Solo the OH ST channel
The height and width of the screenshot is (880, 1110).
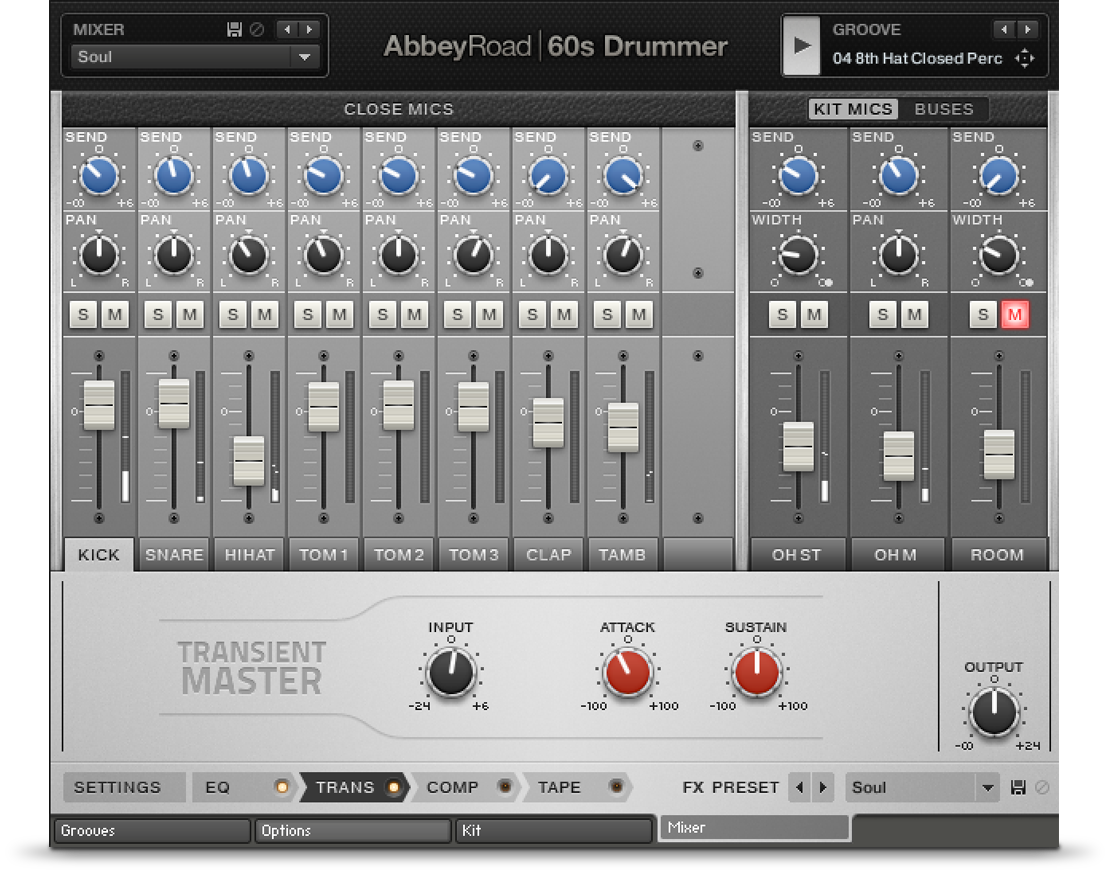pyautogui.click(x=783, y=314)
